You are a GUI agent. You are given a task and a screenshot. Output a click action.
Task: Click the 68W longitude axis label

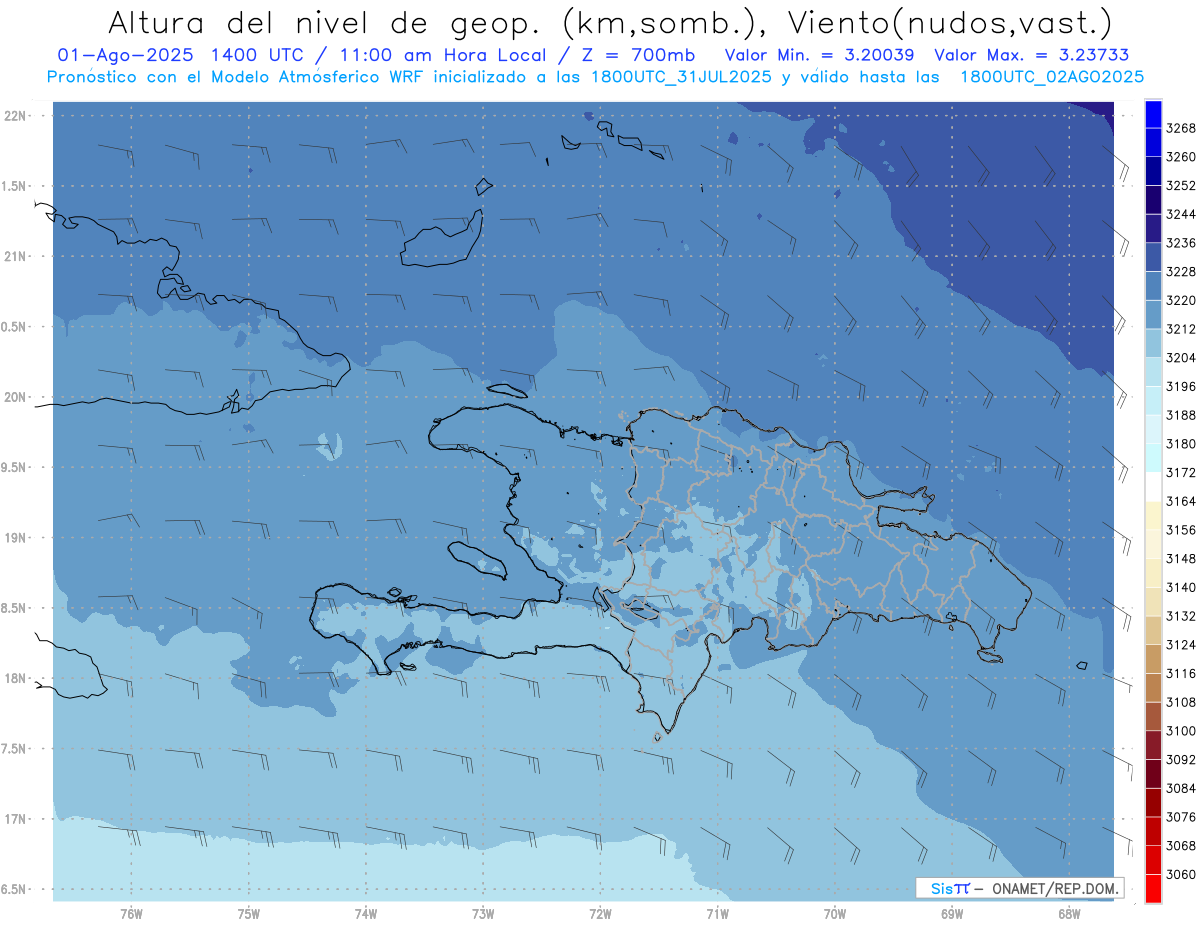(x=1069, y=914)
